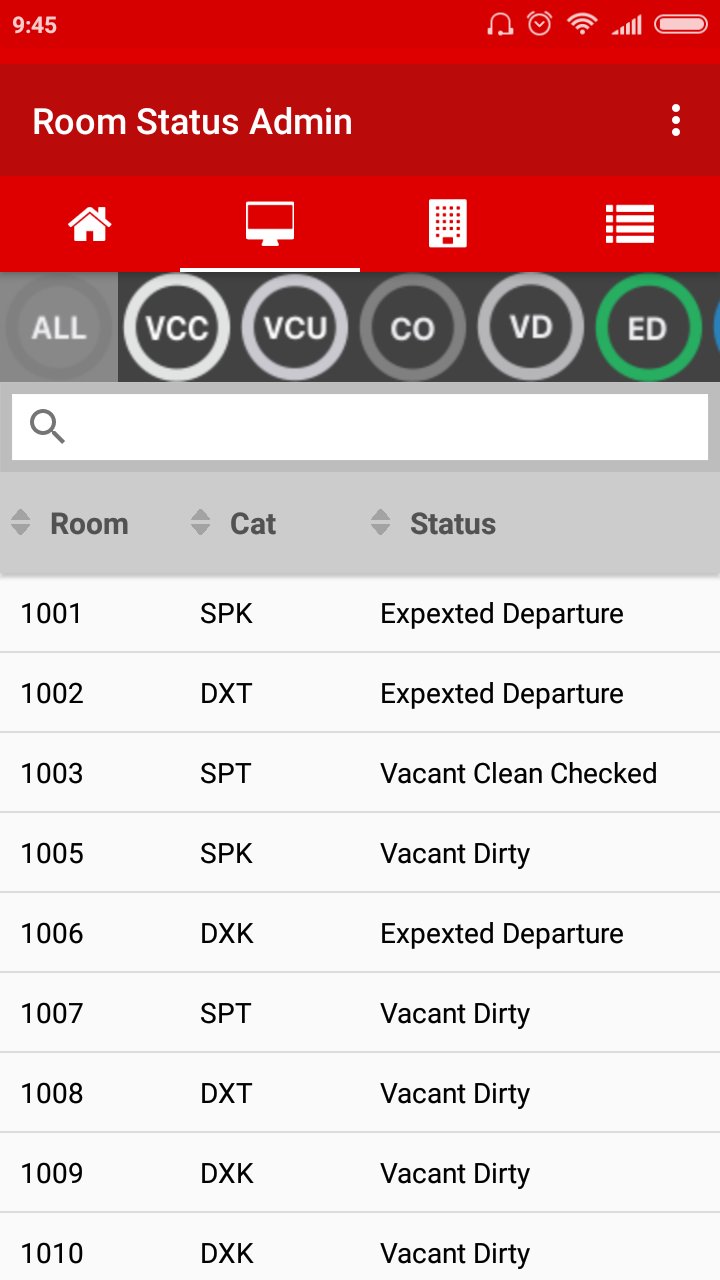Open the building floor view icon
The image size is (720, 1280).
click(448, 223)
